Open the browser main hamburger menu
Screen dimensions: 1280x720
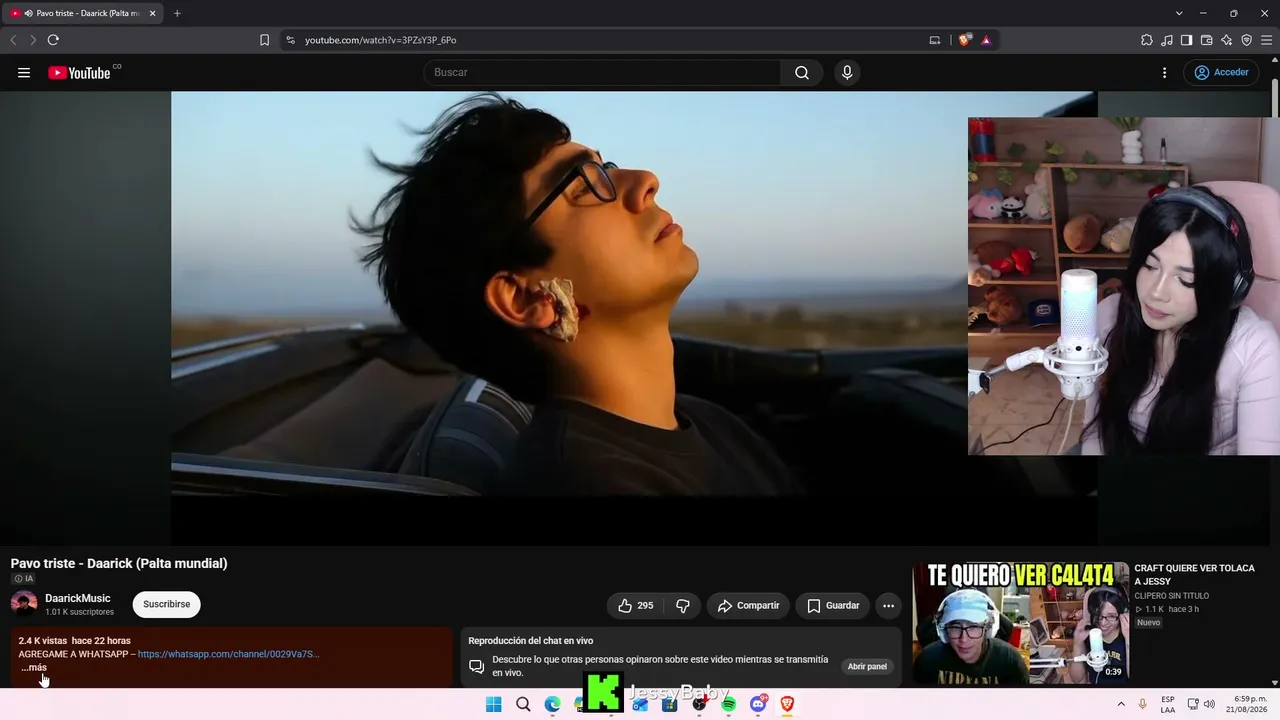1266,40
